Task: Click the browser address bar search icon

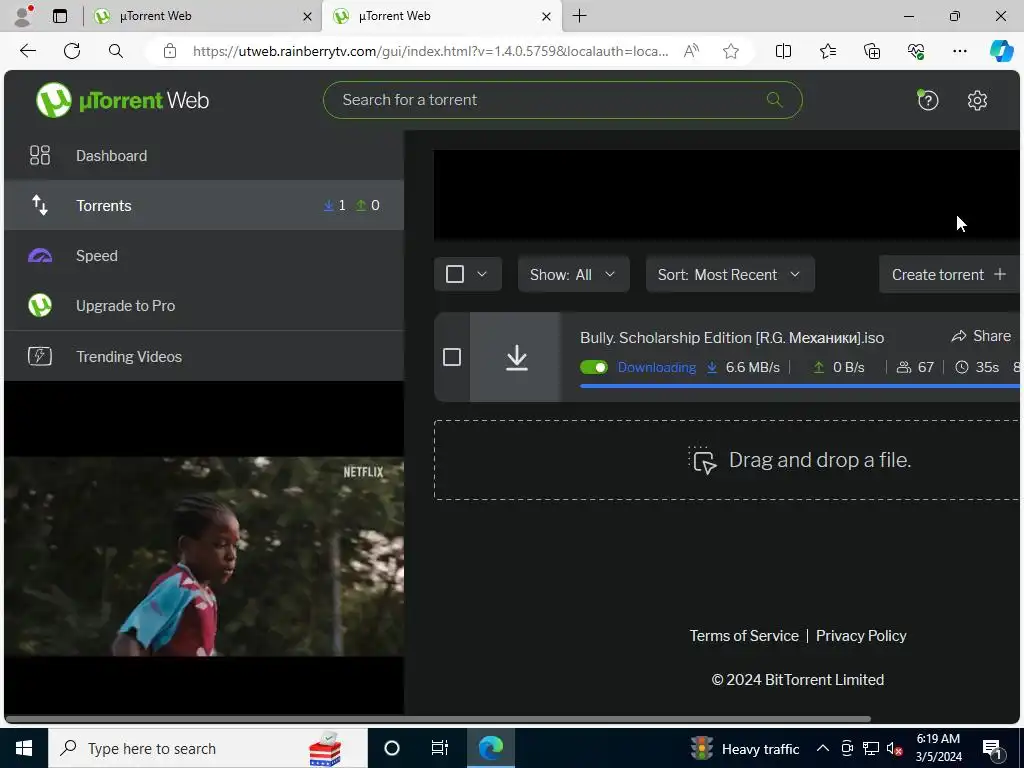Action: pyautogui.click(x=116, y=51)
